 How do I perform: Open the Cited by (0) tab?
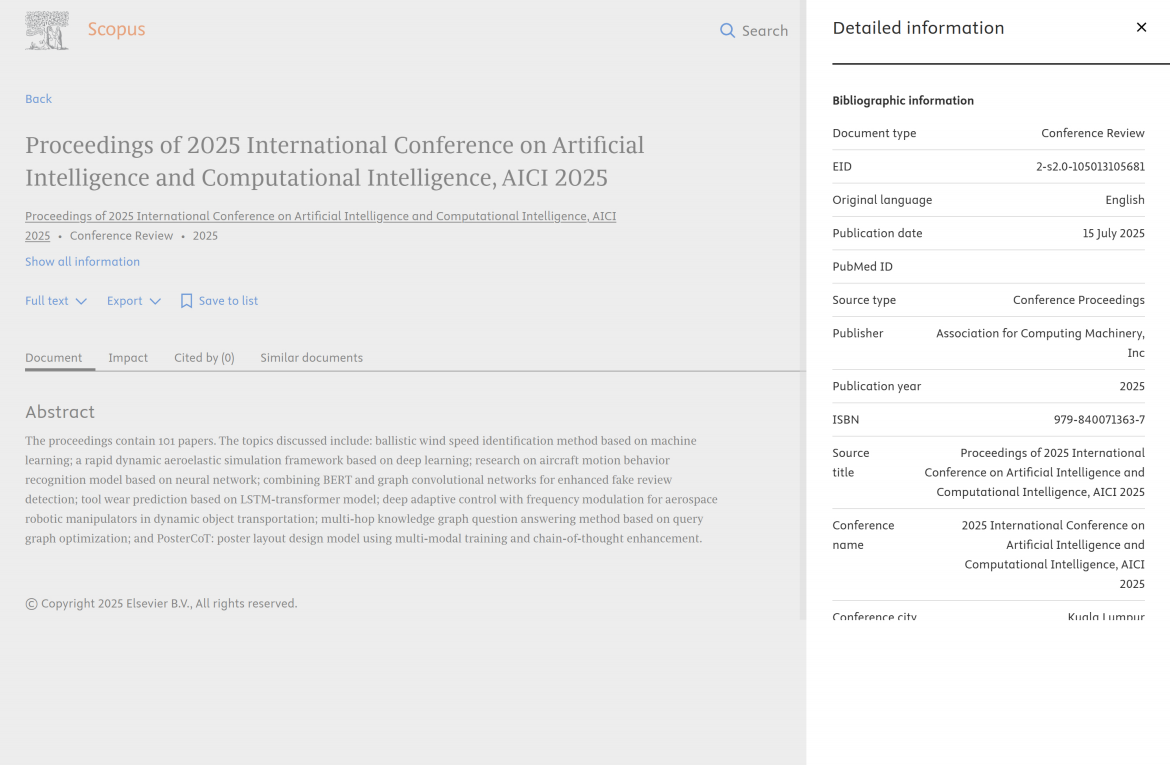click(x=204, y=358)
